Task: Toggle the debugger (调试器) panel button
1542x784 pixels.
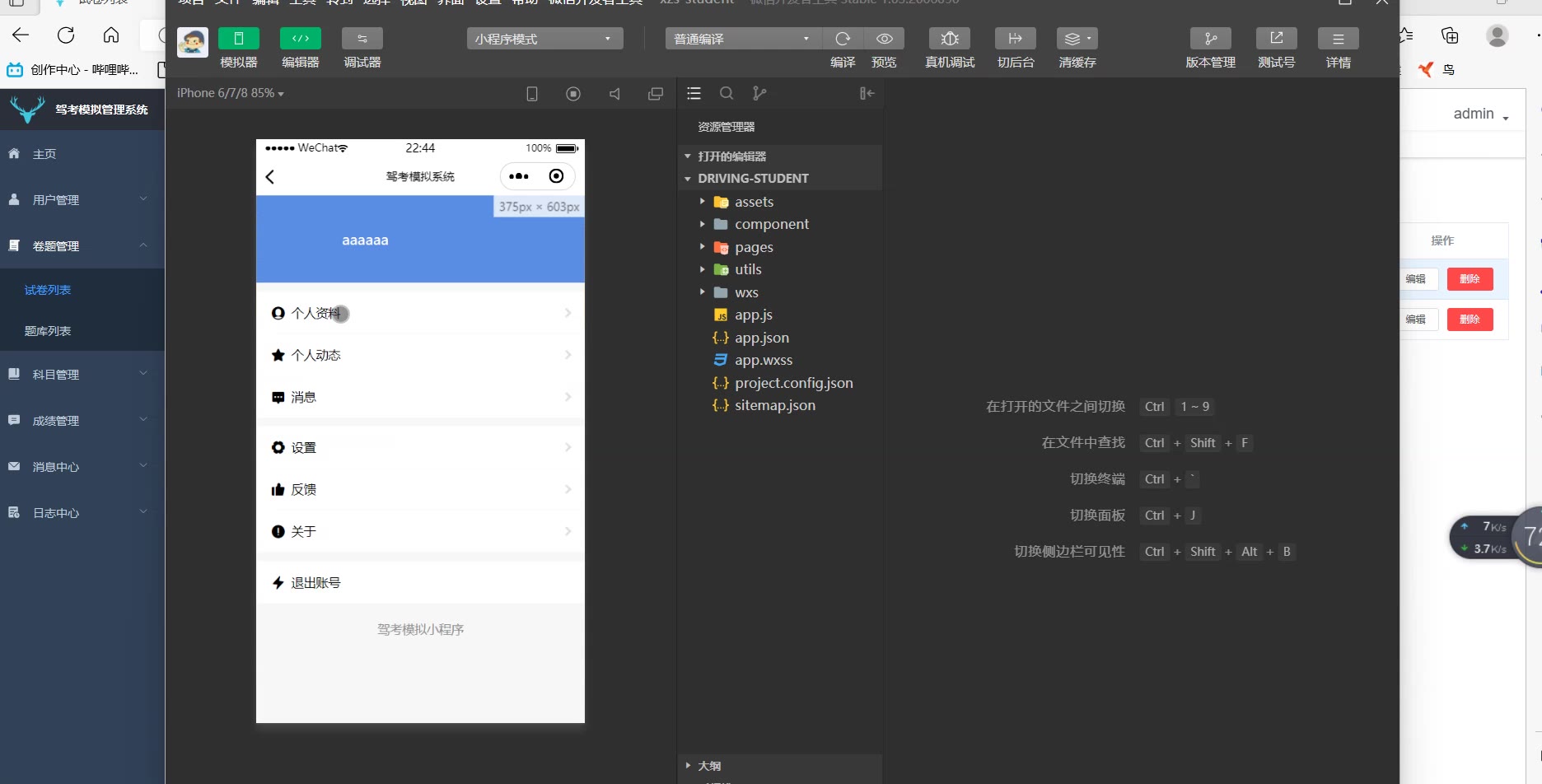Action: coord(362,39)
